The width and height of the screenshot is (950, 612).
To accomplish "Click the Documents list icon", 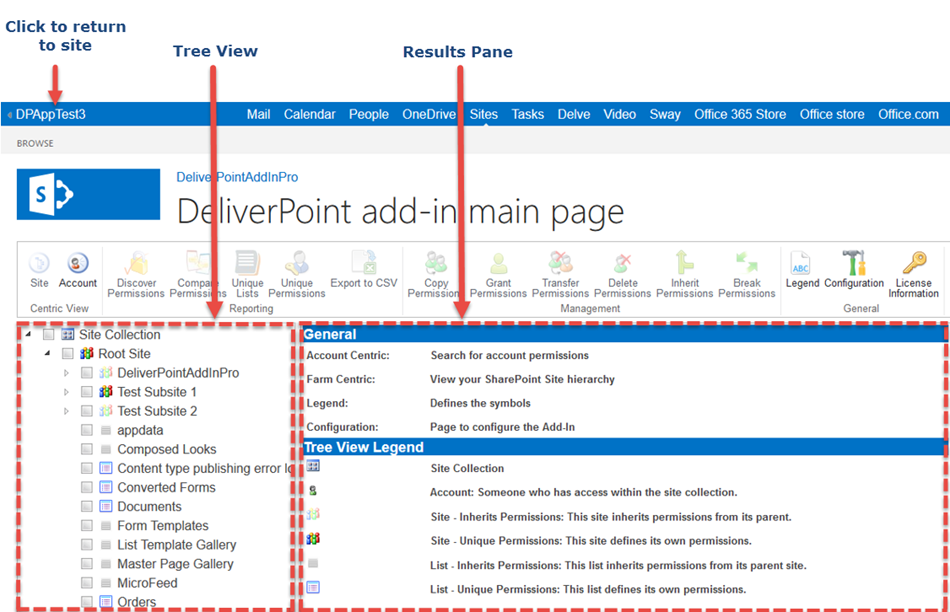I will [x=106, y=506].
